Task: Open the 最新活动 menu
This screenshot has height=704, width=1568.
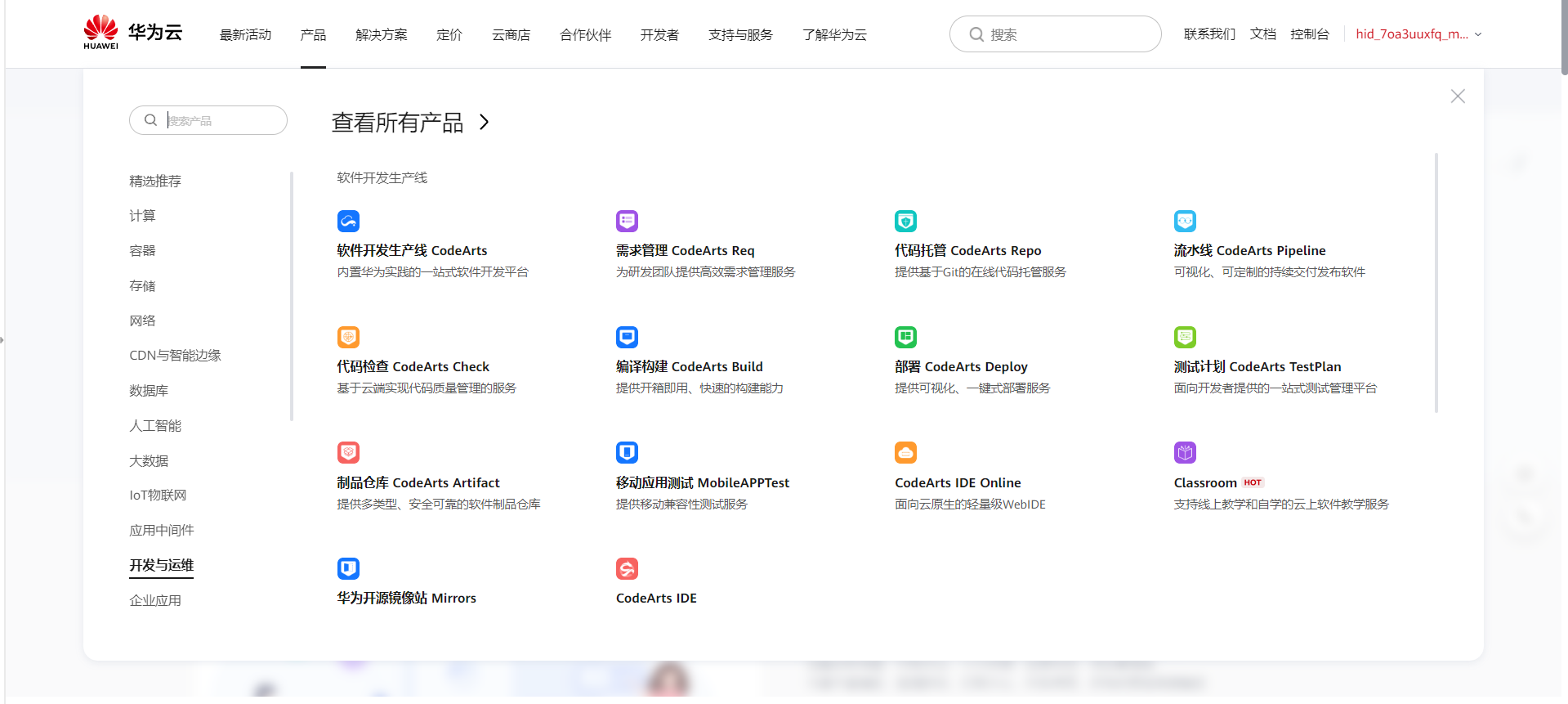Action: coord(245,34)
